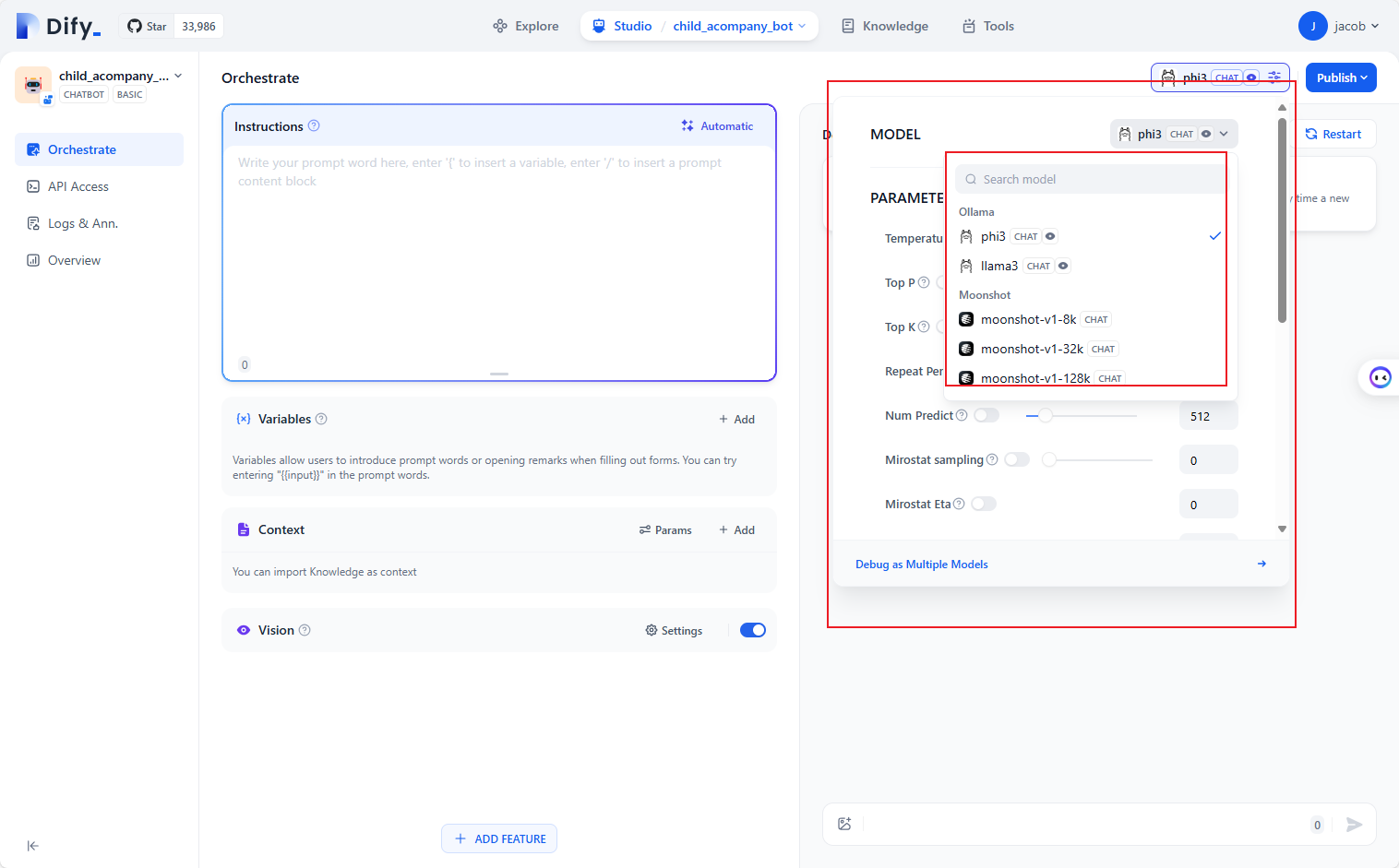This screenshot has height=868, width=1399.
Task: Enable the Num Predict toggle
Action: (986, 415)
